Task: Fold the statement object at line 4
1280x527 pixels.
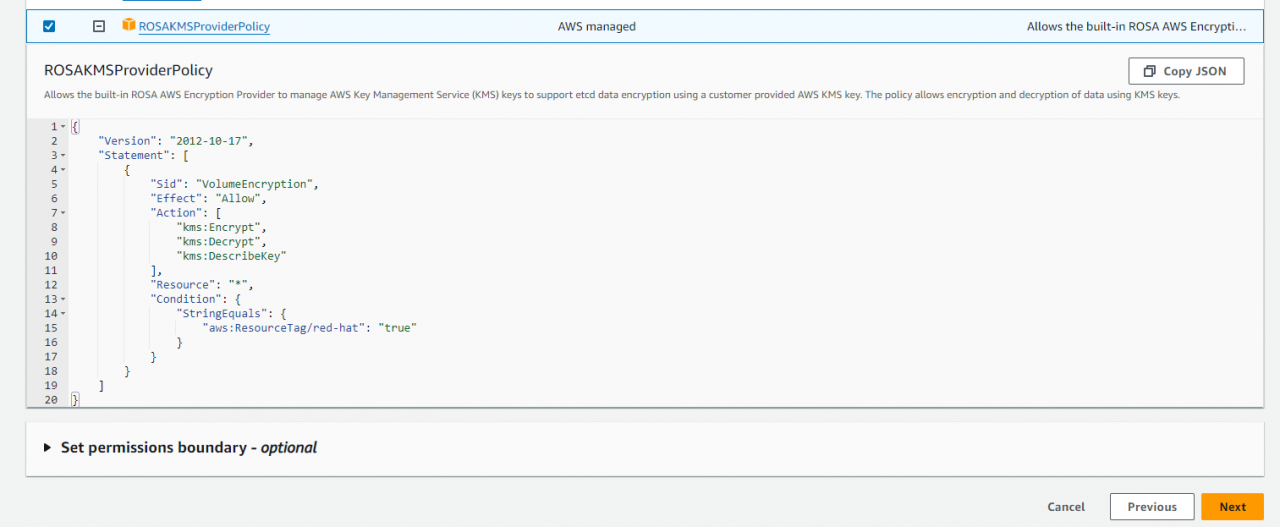Action: click(63, 169)
